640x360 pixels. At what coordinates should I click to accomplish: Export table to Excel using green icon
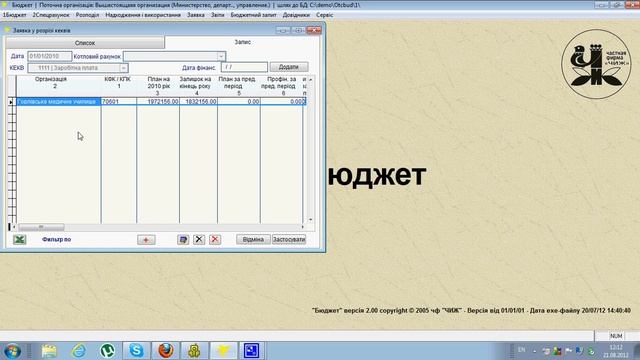pyautogui.click(x=19, y=240)
